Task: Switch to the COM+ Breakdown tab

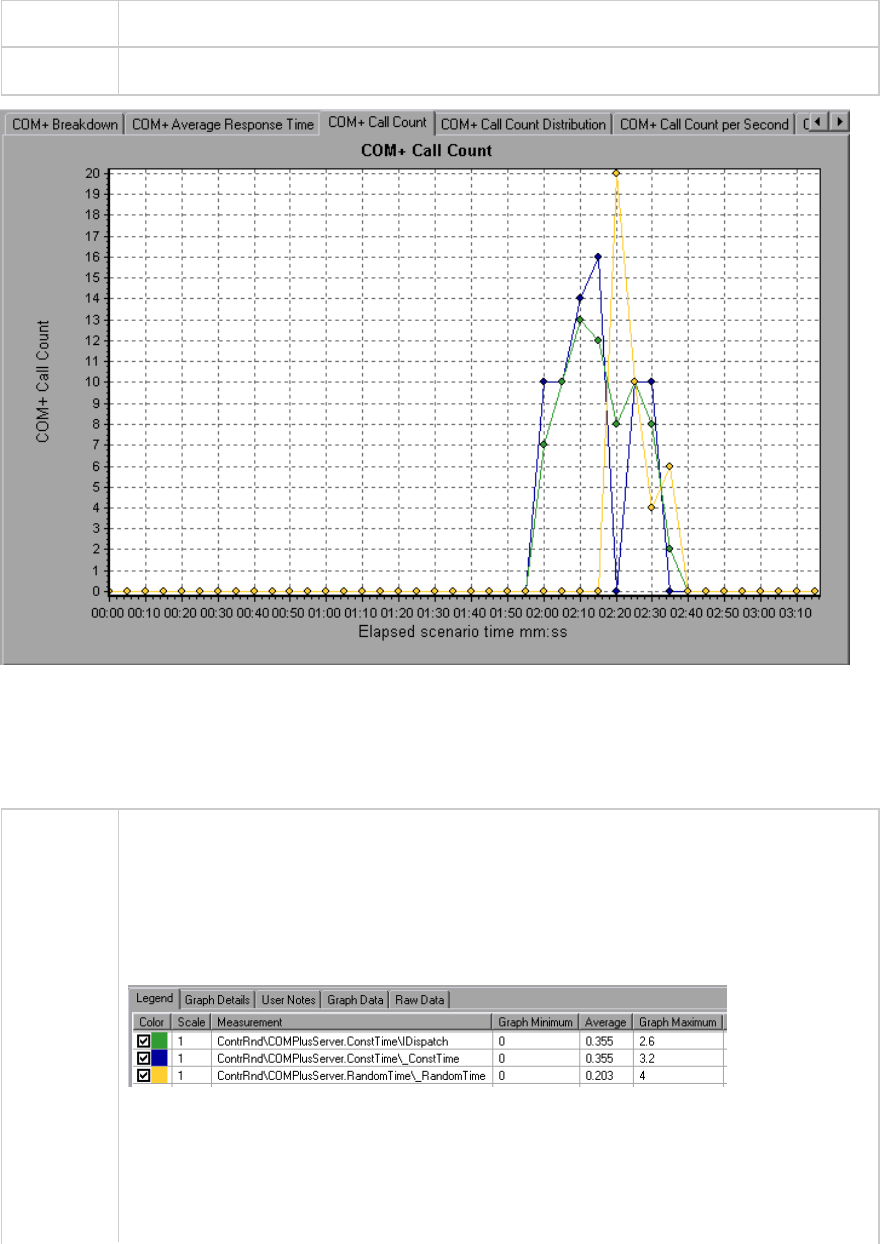Action: 64,125
